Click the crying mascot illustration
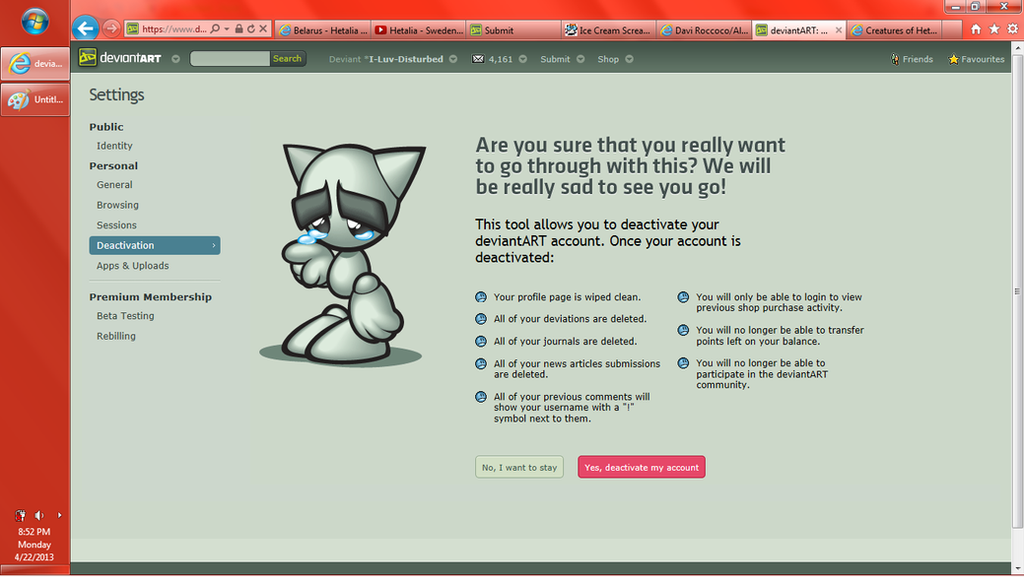 [343, 255]
